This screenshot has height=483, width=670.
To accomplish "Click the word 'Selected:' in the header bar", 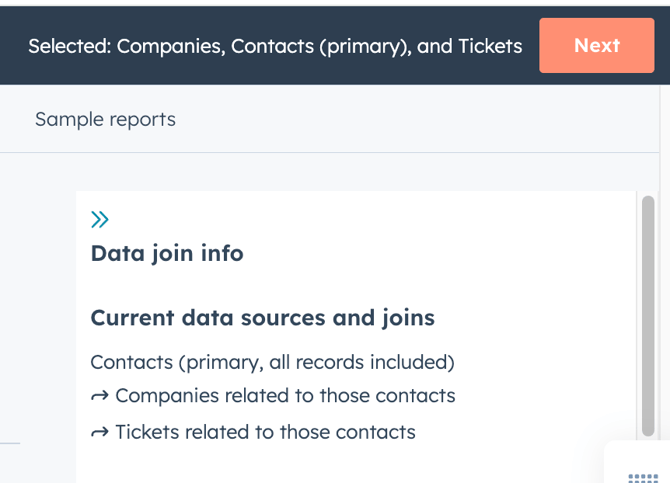I will point(70,46).
